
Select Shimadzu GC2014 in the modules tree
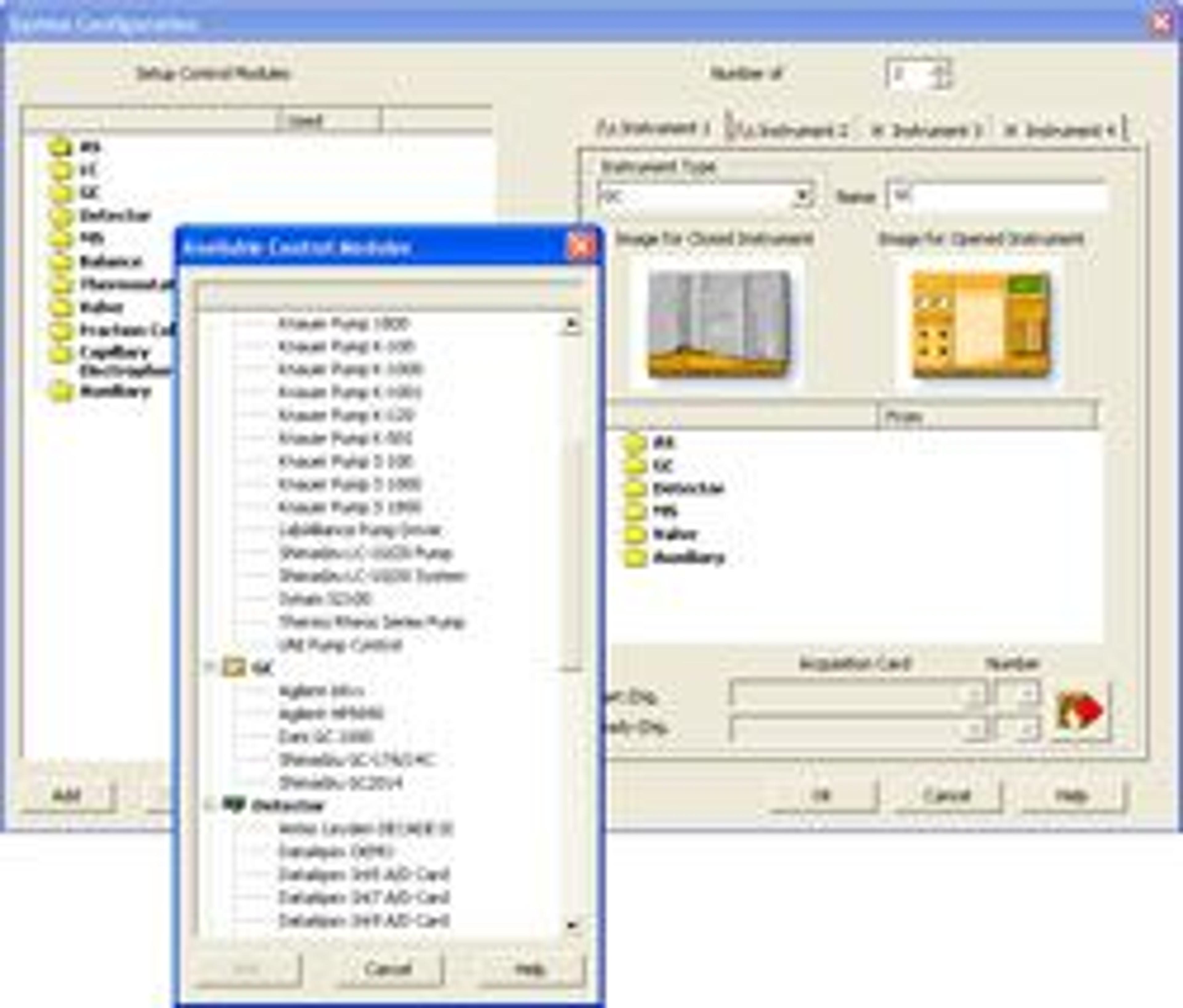click(340, 782)
